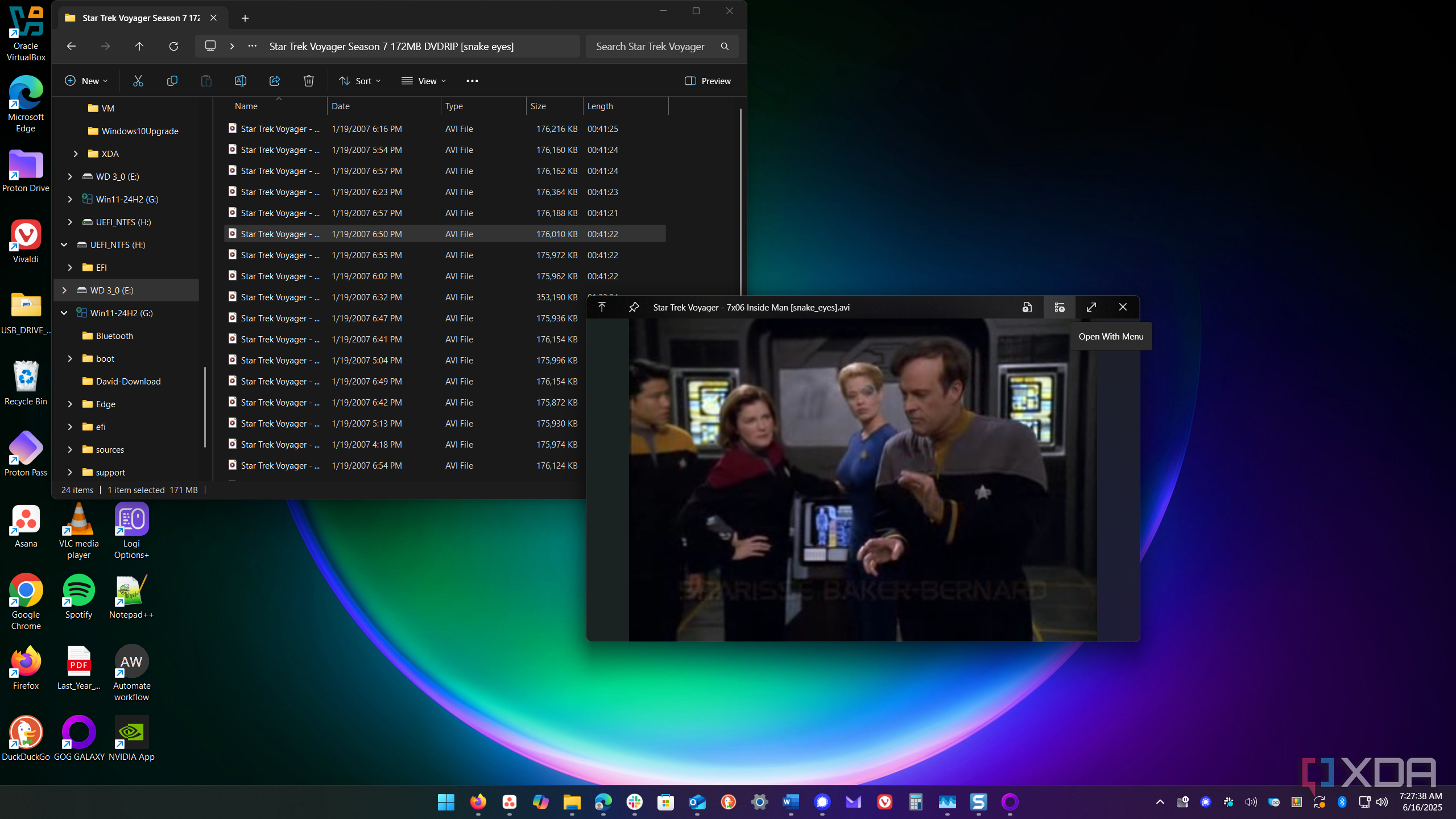Refresh the current folder view
1456x819 pixels.
click(x=173, y=46)
